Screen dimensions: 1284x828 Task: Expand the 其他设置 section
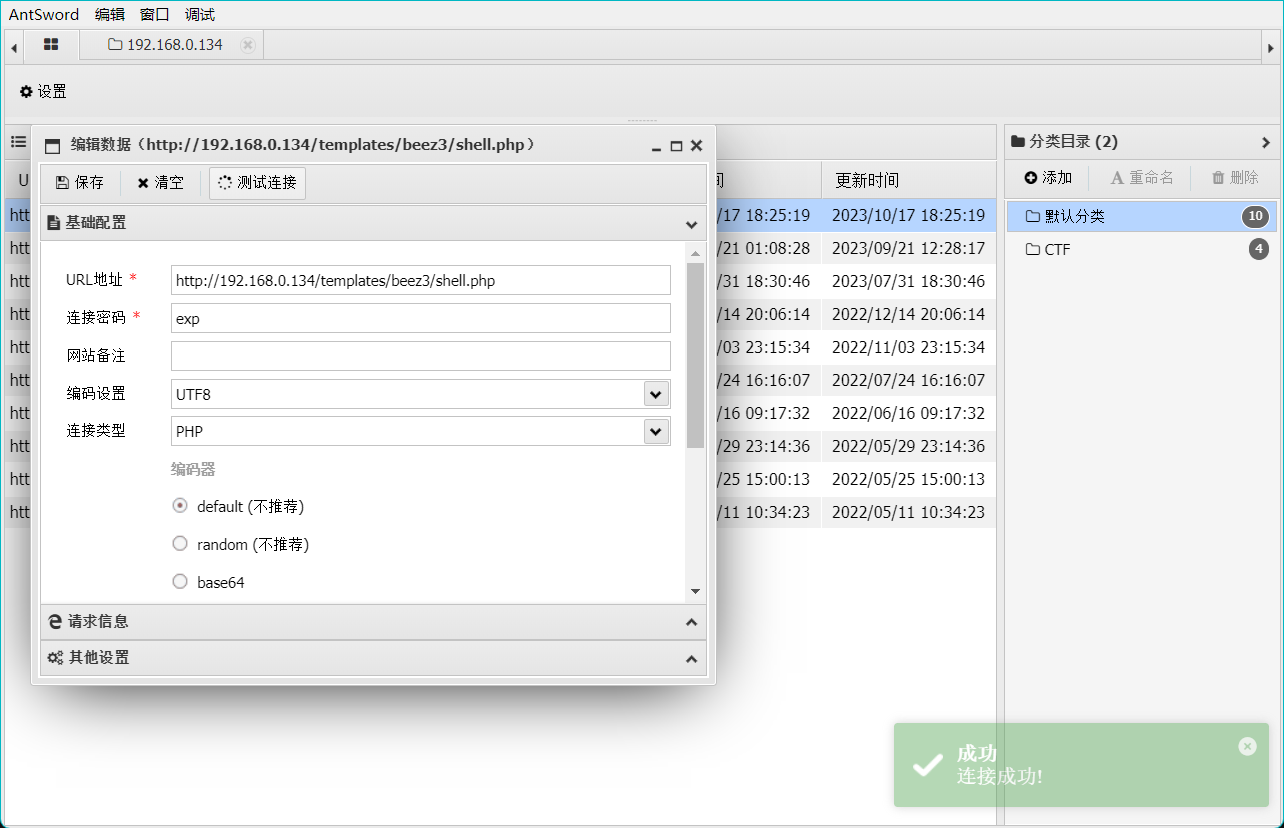tap(691, 659)
